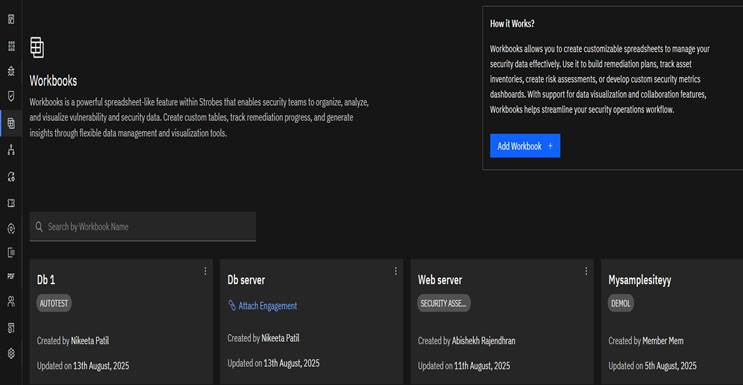
Task: Open the Db 1 workbook card title
Action: coord(46,280)
